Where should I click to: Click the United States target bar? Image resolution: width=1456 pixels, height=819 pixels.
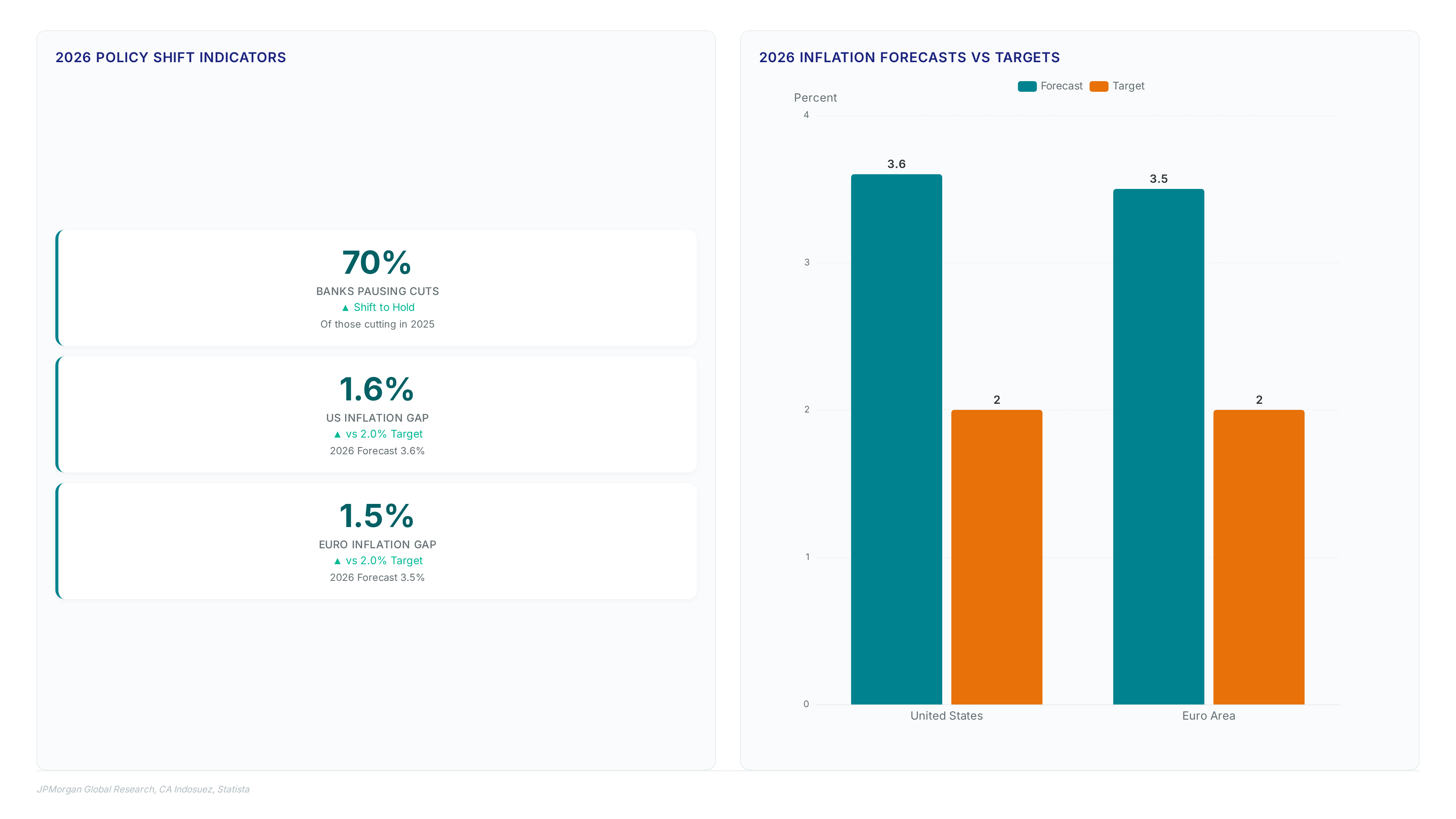point(996,557)
